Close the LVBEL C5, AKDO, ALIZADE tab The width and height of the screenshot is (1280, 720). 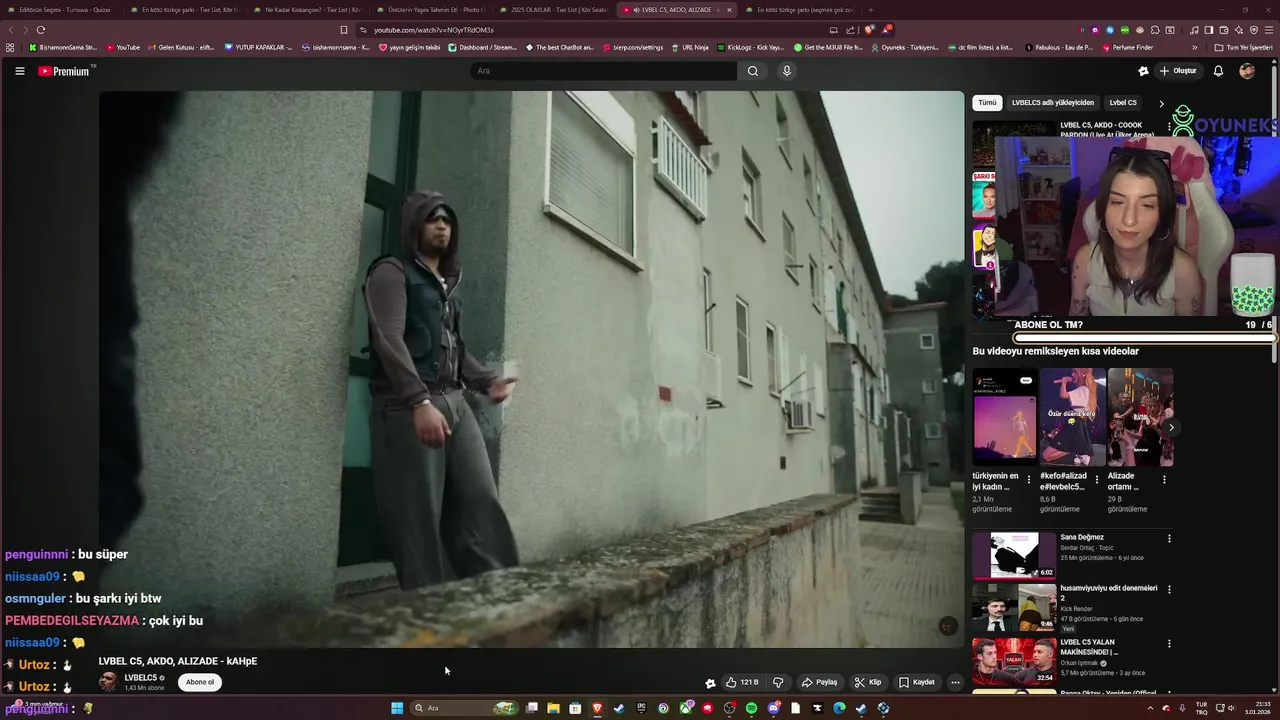click(728, 10)
